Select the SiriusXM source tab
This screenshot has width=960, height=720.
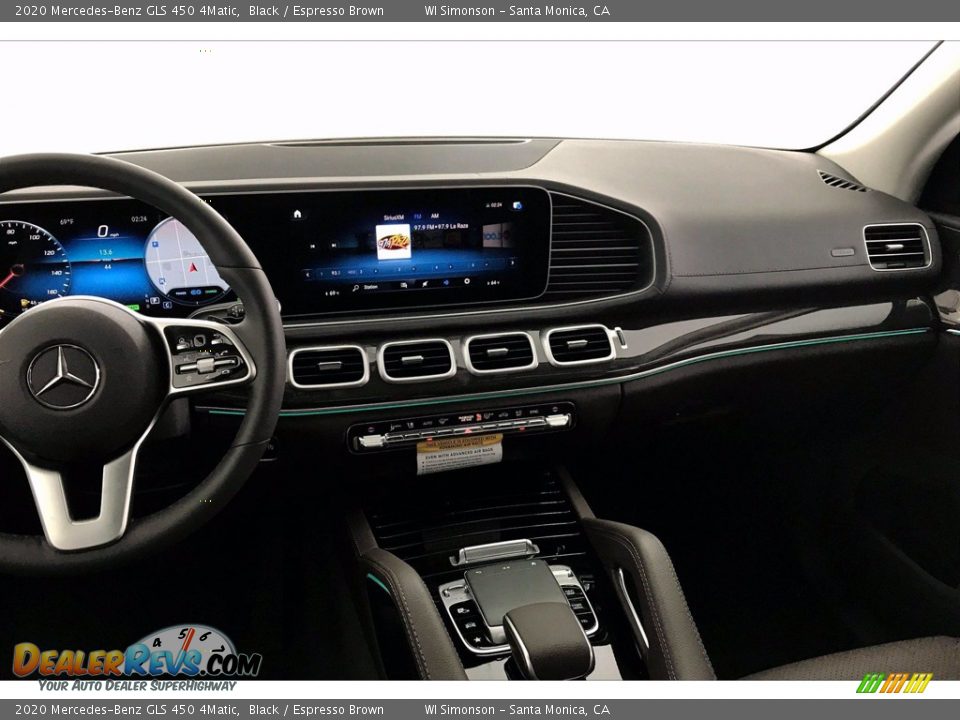(394, 216)
